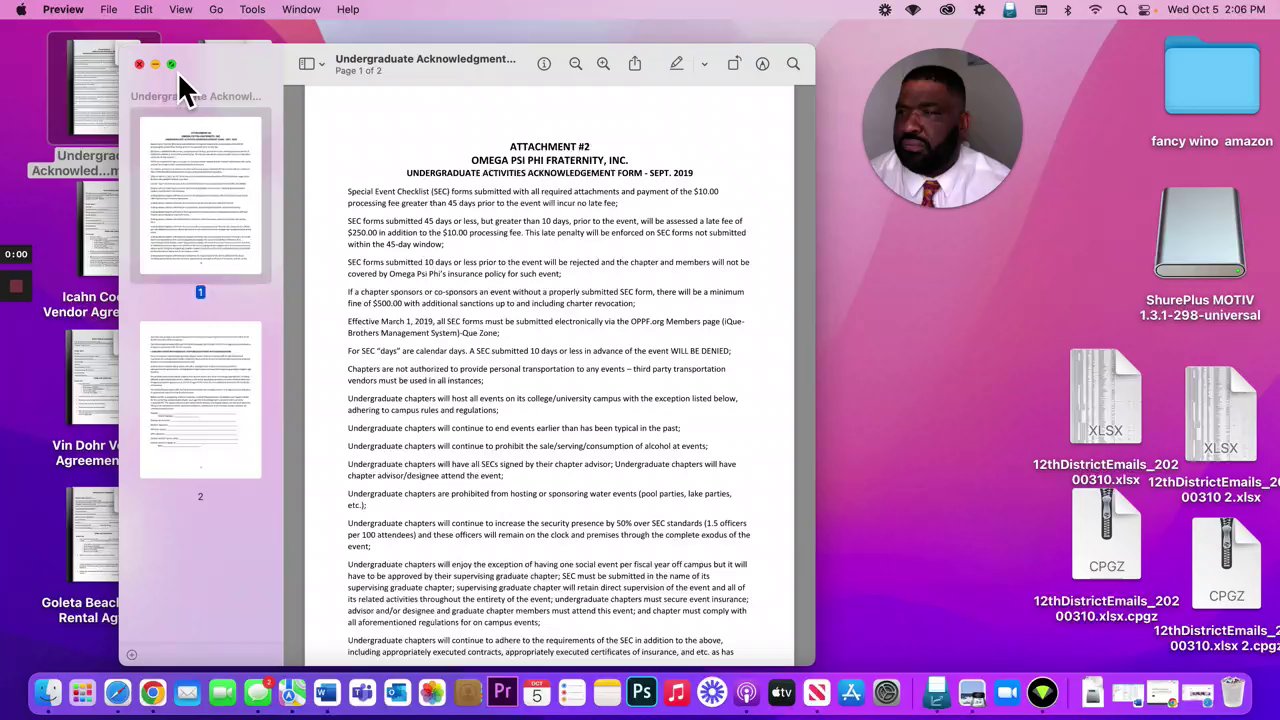1280x720 pixels.
Task: Launch Microsoft Teams from the Dock
Action: pos(362,692)
